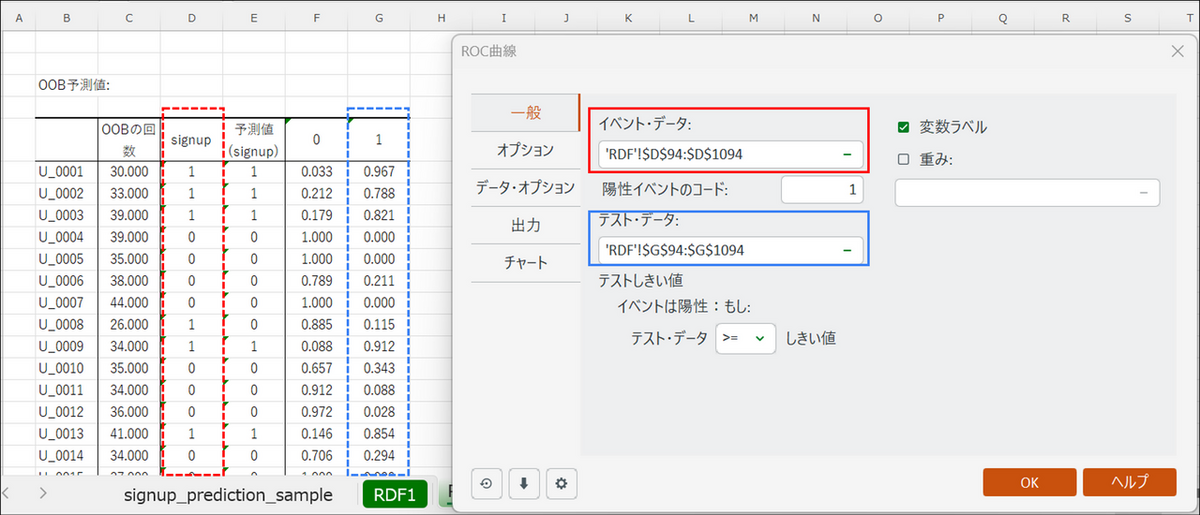This screenshot has width=1200, height=515.
Task: Enable the 重み checkbox
Action: tap(904, 158)
